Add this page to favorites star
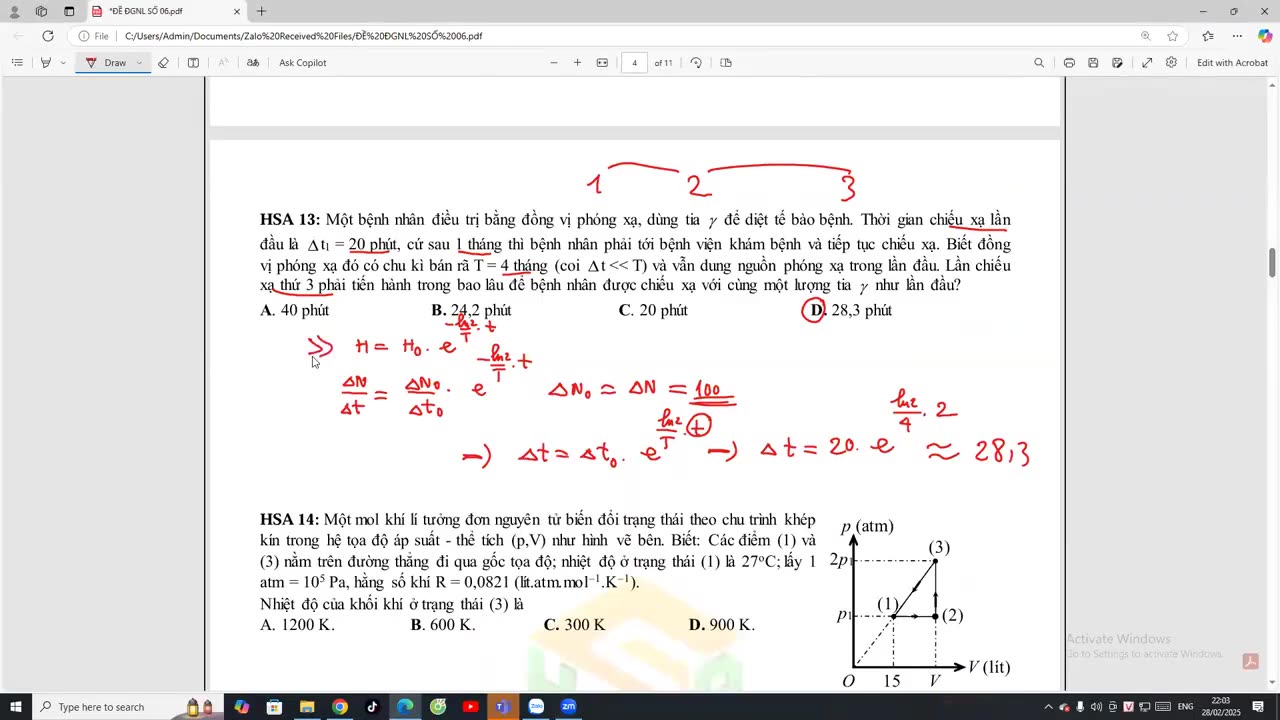This screenshot has height=720, width=1280. click(1173, 36)
